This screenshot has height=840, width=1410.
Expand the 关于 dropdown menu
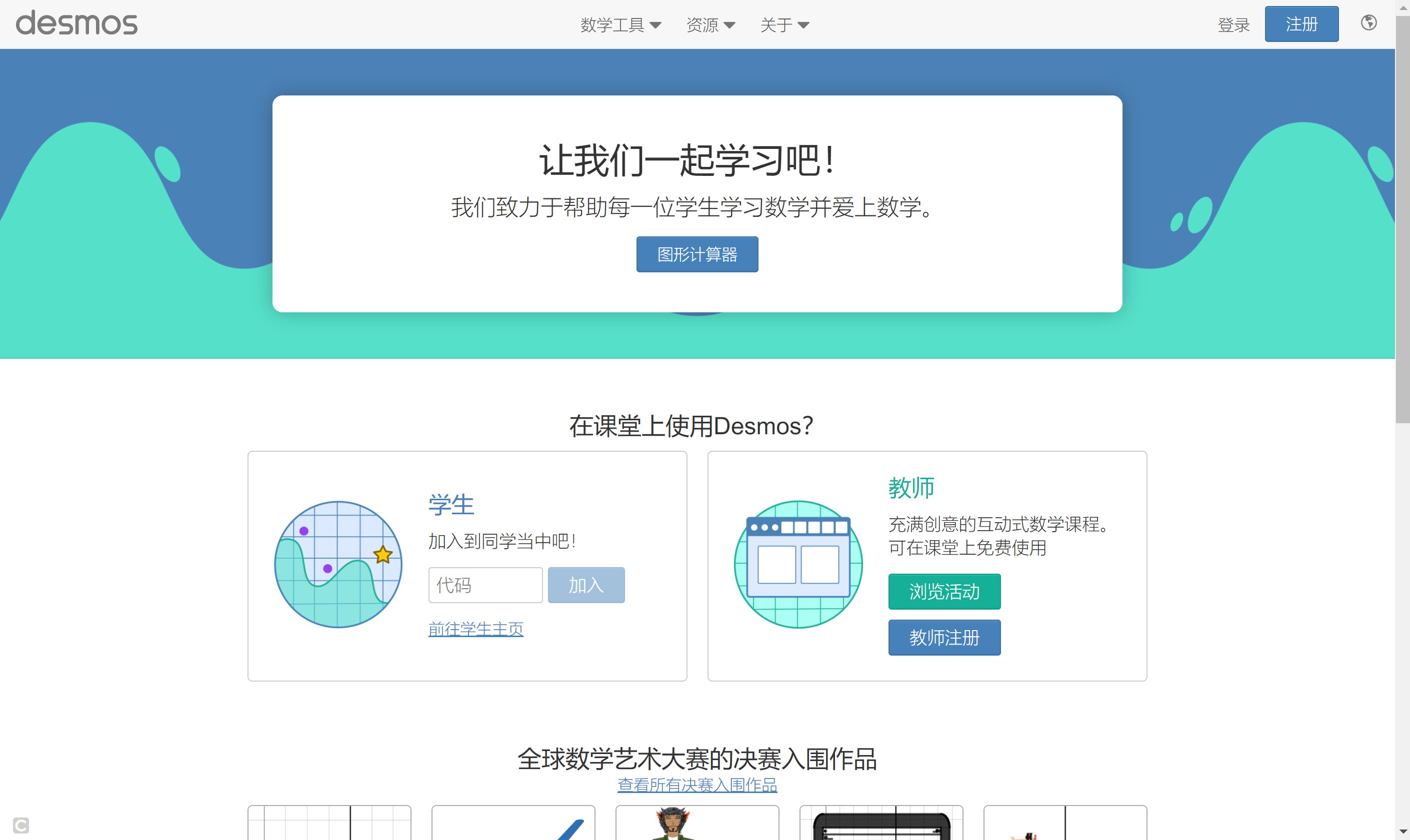click(784, 25)
